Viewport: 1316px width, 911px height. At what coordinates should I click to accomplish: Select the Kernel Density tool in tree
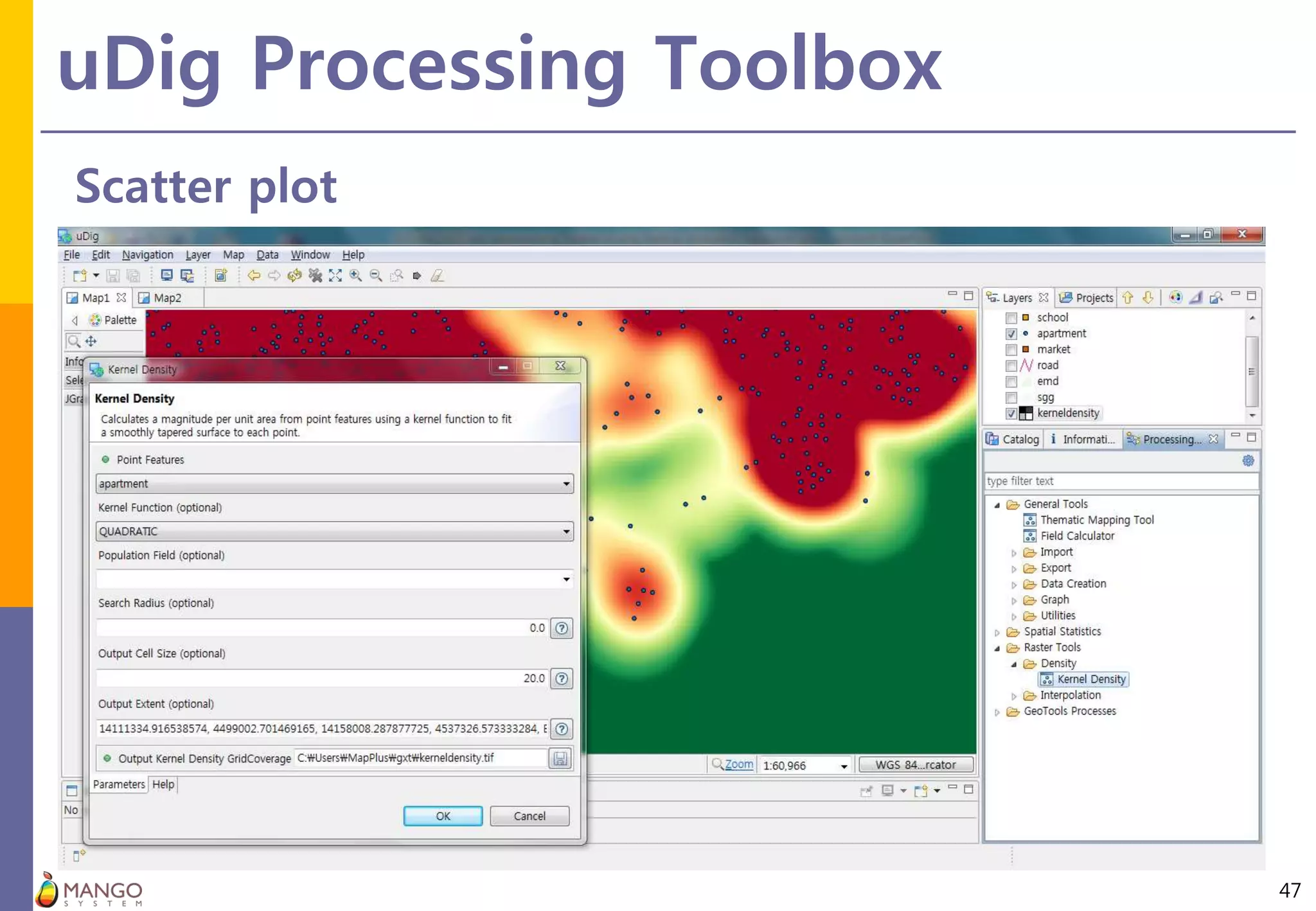click(x=1083, y=680)
